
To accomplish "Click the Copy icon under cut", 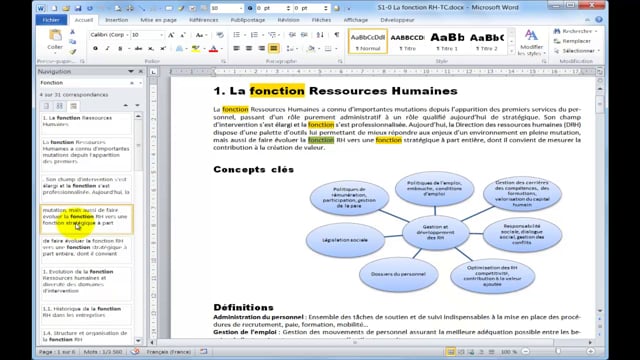I will (72, 42).
